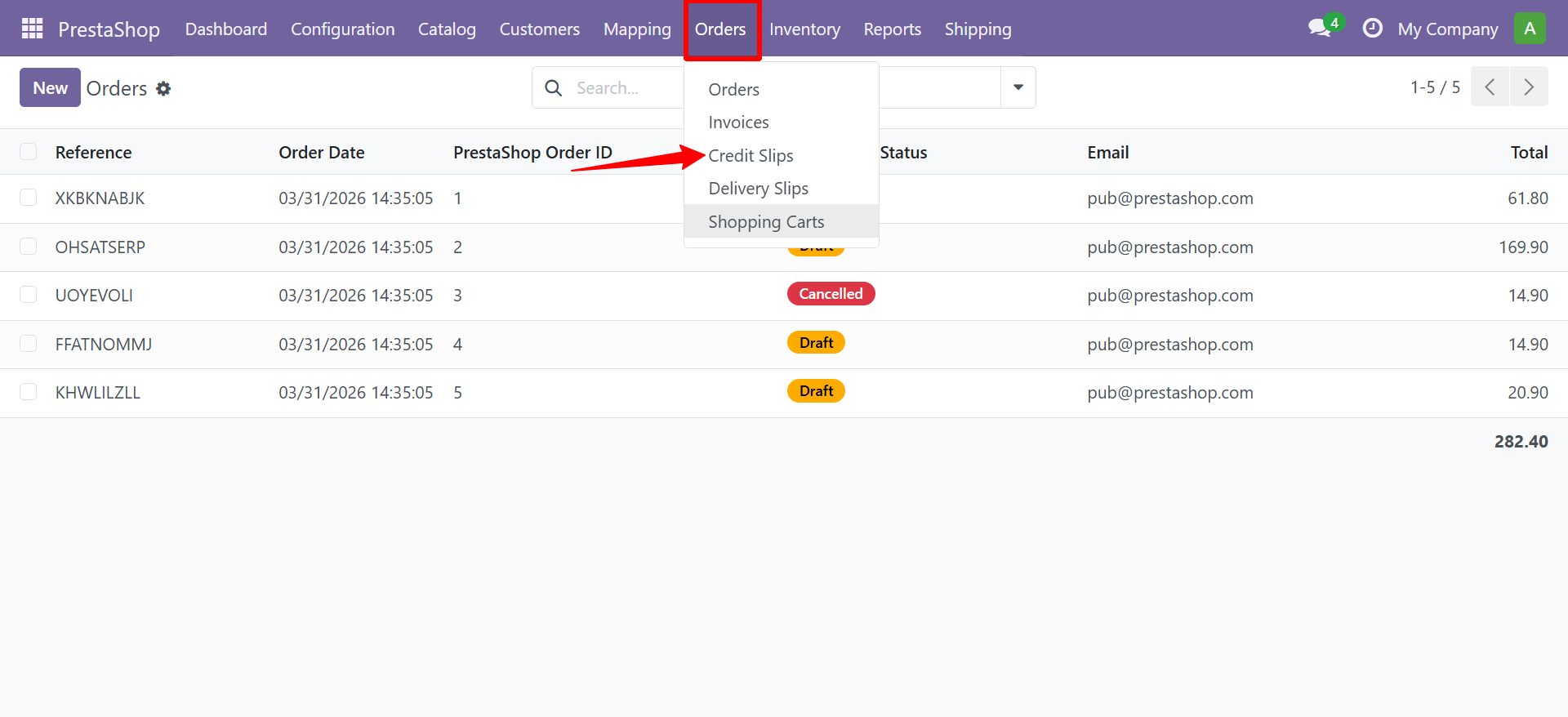1568x717 pixels.
Task: Select the KHWLILZLL order checkbox
Action: [x=29, y=392]
